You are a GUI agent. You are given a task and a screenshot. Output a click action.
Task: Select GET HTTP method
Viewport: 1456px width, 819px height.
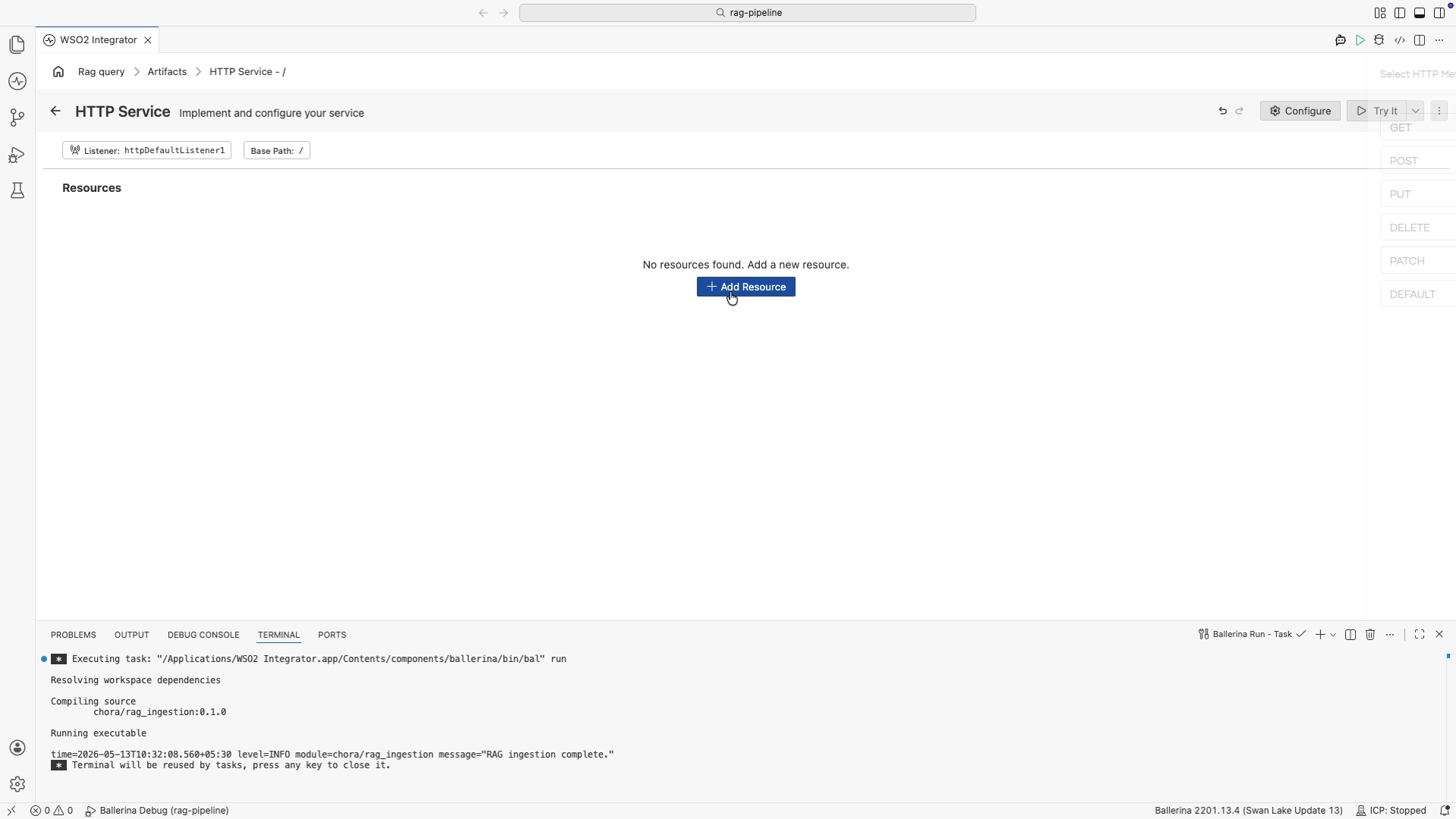1418,128
